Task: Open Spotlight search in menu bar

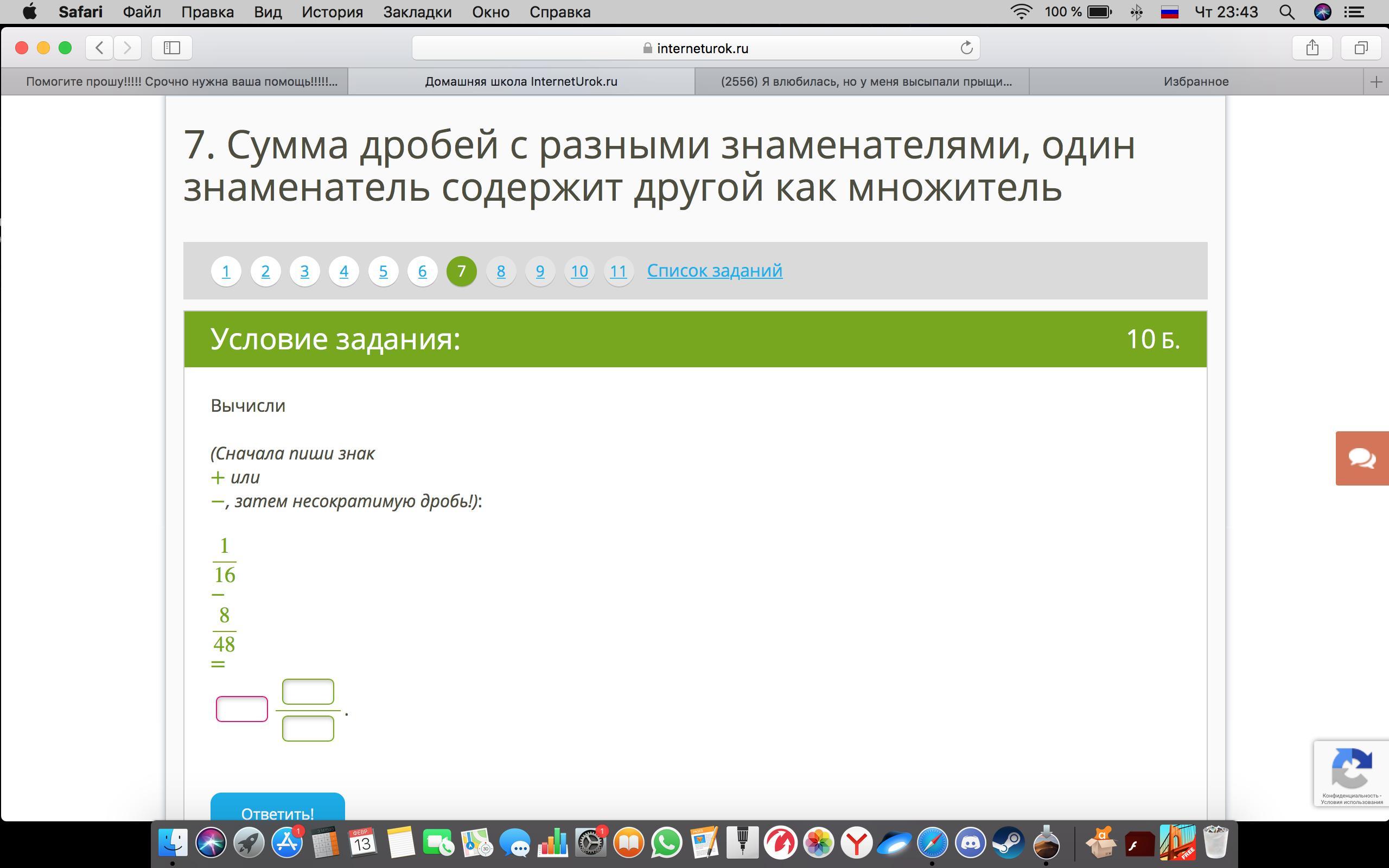Action: pyautogui.click(x=1287, y=11)
